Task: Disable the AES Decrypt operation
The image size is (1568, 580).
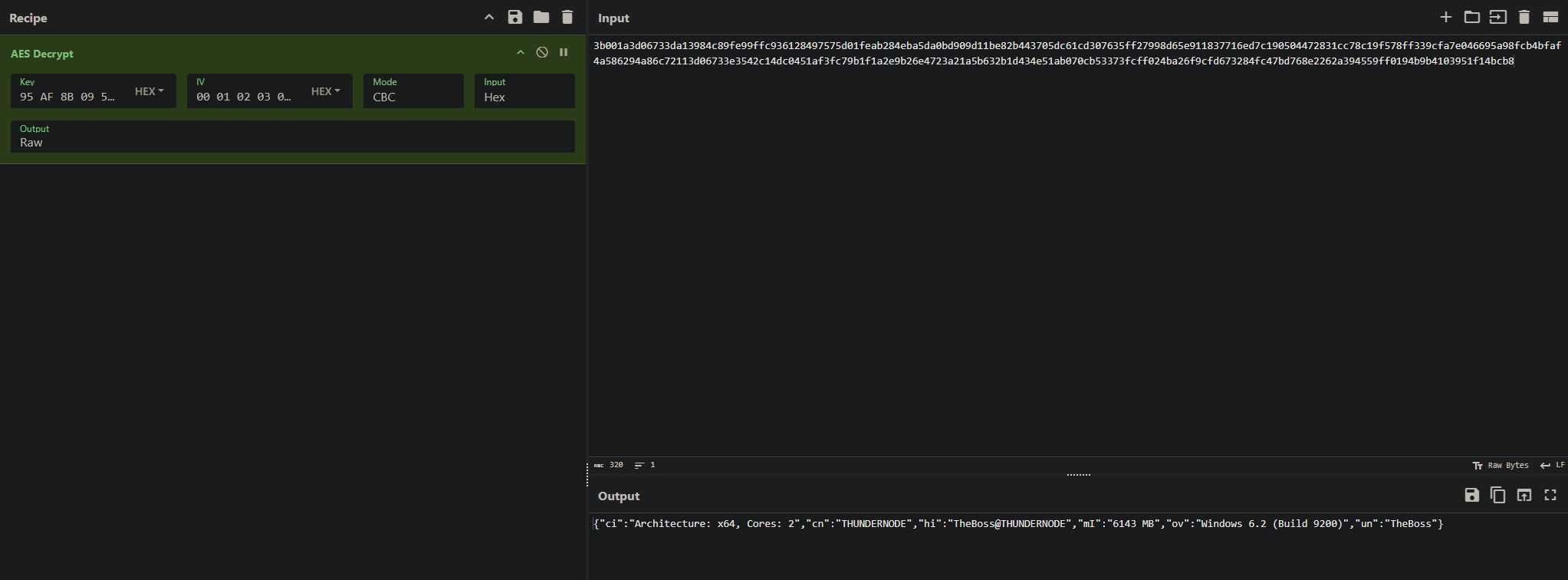Action: [x=542, y=53]
